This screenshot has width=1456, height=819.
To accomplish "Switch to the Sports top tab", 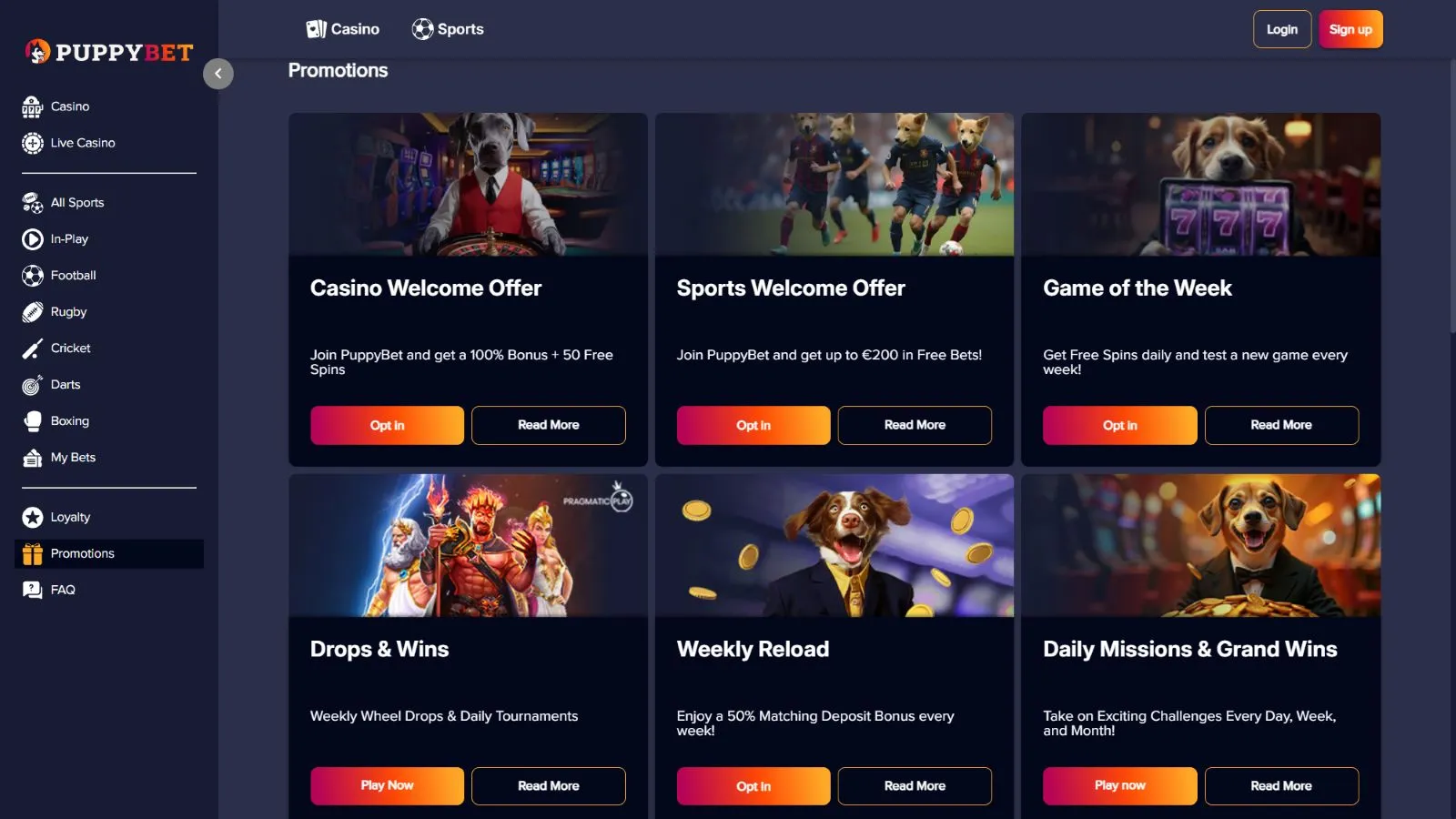I will 448,29.
